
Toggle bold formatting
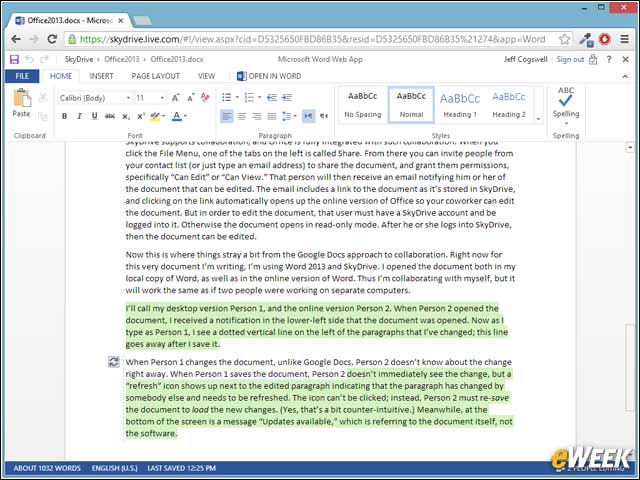pyautogui.click(x=64, y=116)
